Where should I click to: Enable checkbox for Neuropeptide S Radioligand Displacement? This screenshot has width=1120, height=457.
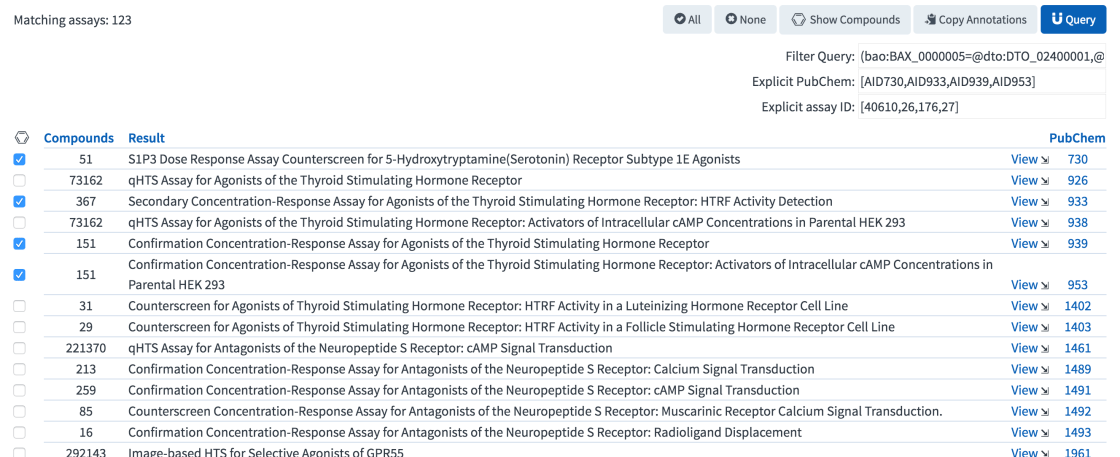[x=19, y=433]
